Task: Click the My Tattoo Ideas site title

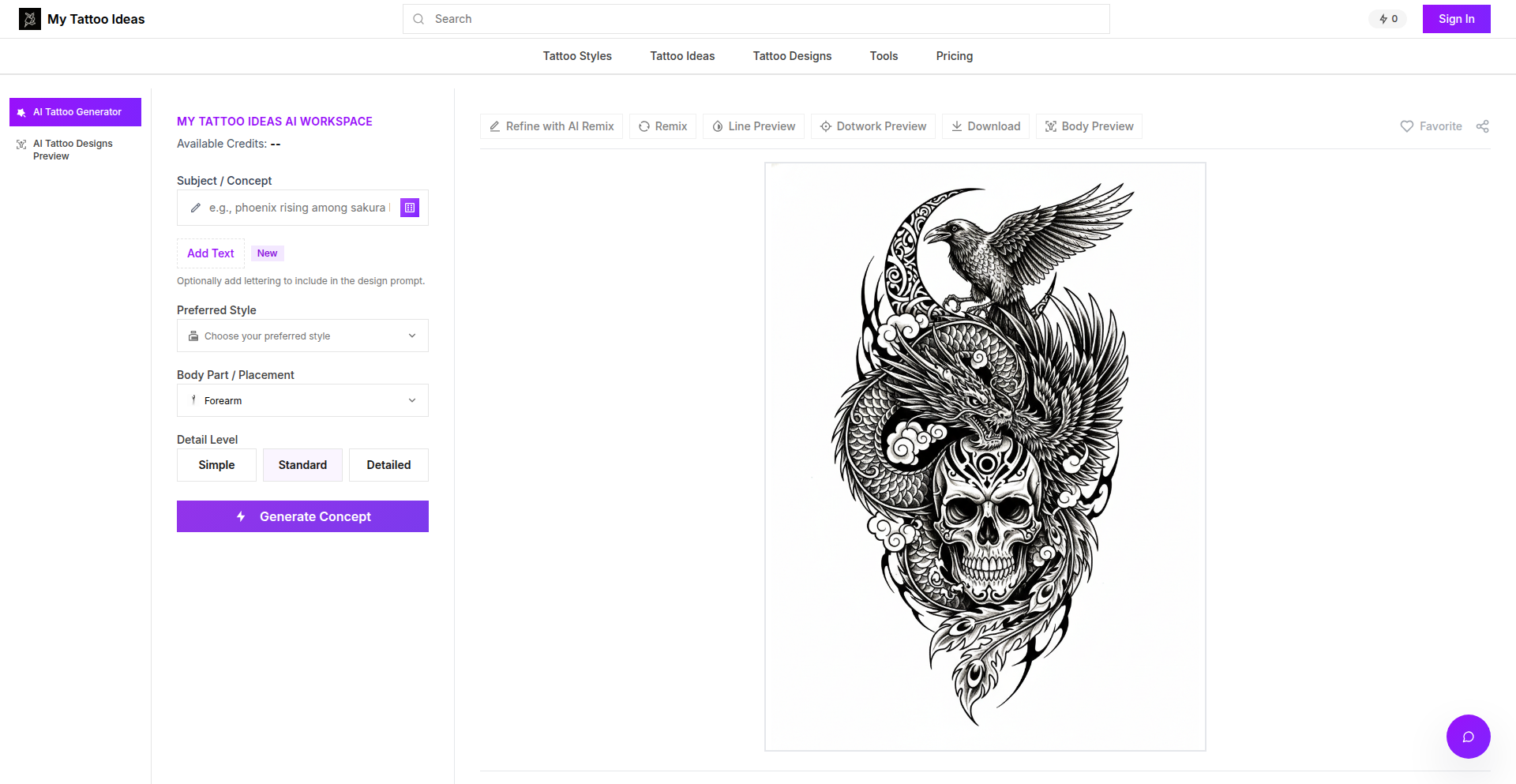Action: tap(96, 19)
